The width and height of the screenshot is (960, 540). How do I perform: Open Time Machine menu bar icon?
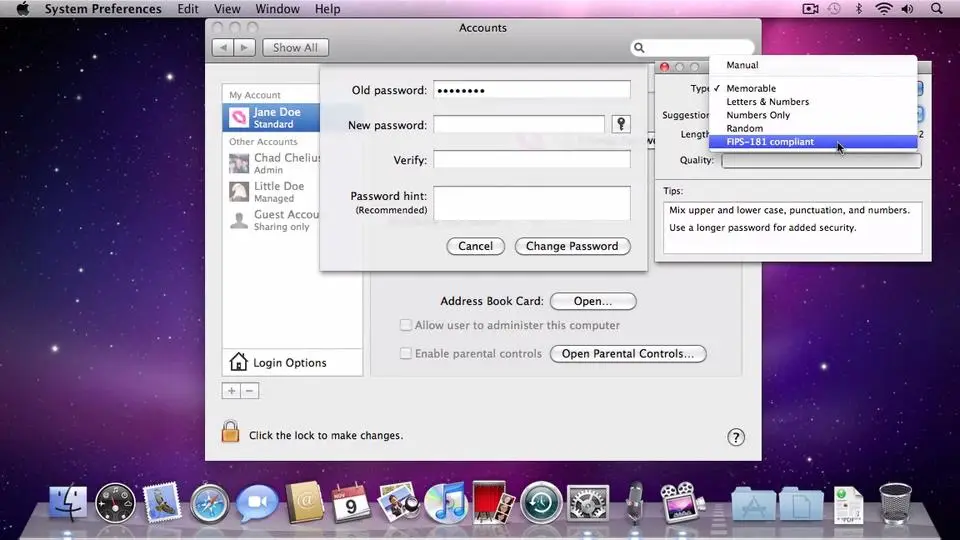point(834,9)
